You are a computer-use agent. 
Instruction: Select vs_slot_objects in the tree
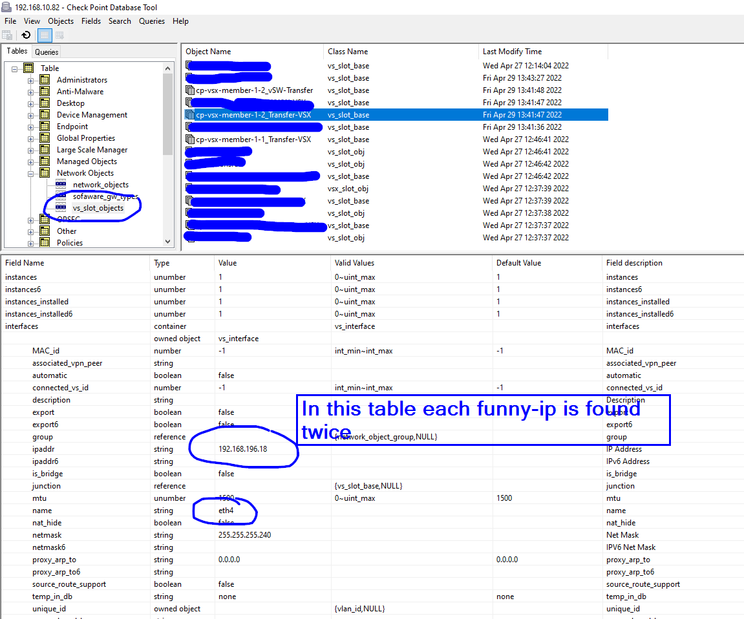pos(98,208)
